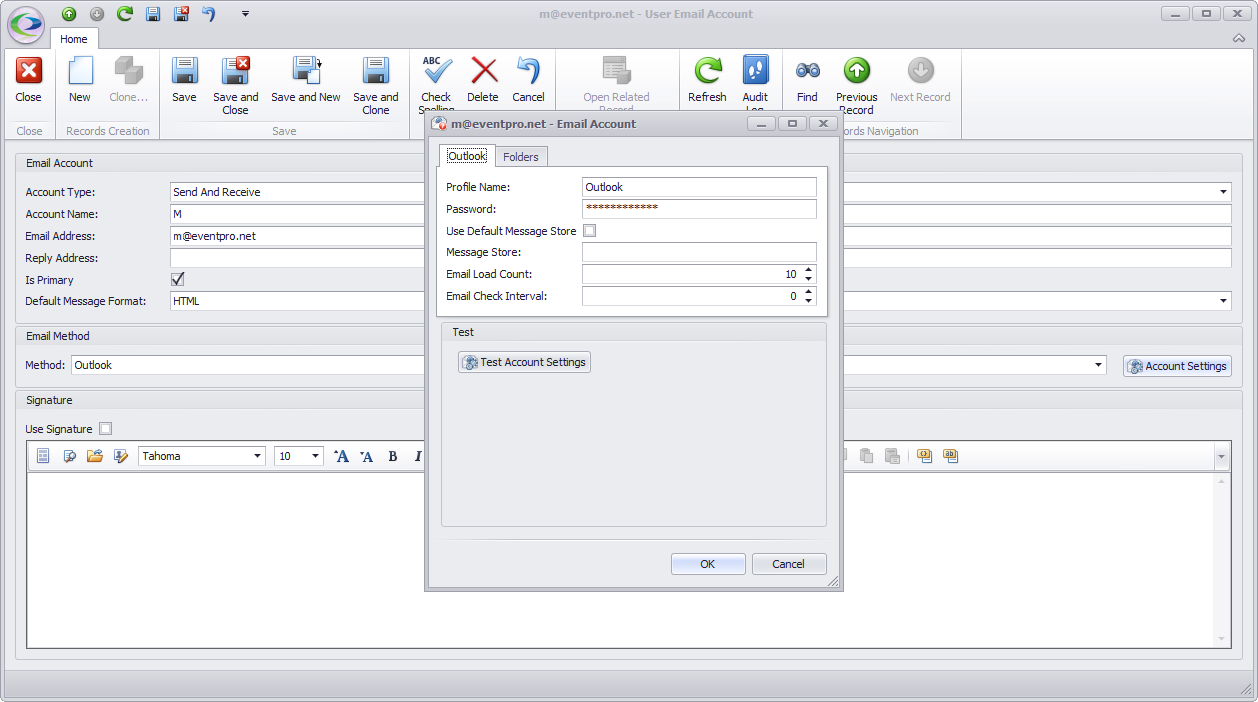Click the Find binoculars icon
The width and height of the screenshot is (1258, 702).
808,72
